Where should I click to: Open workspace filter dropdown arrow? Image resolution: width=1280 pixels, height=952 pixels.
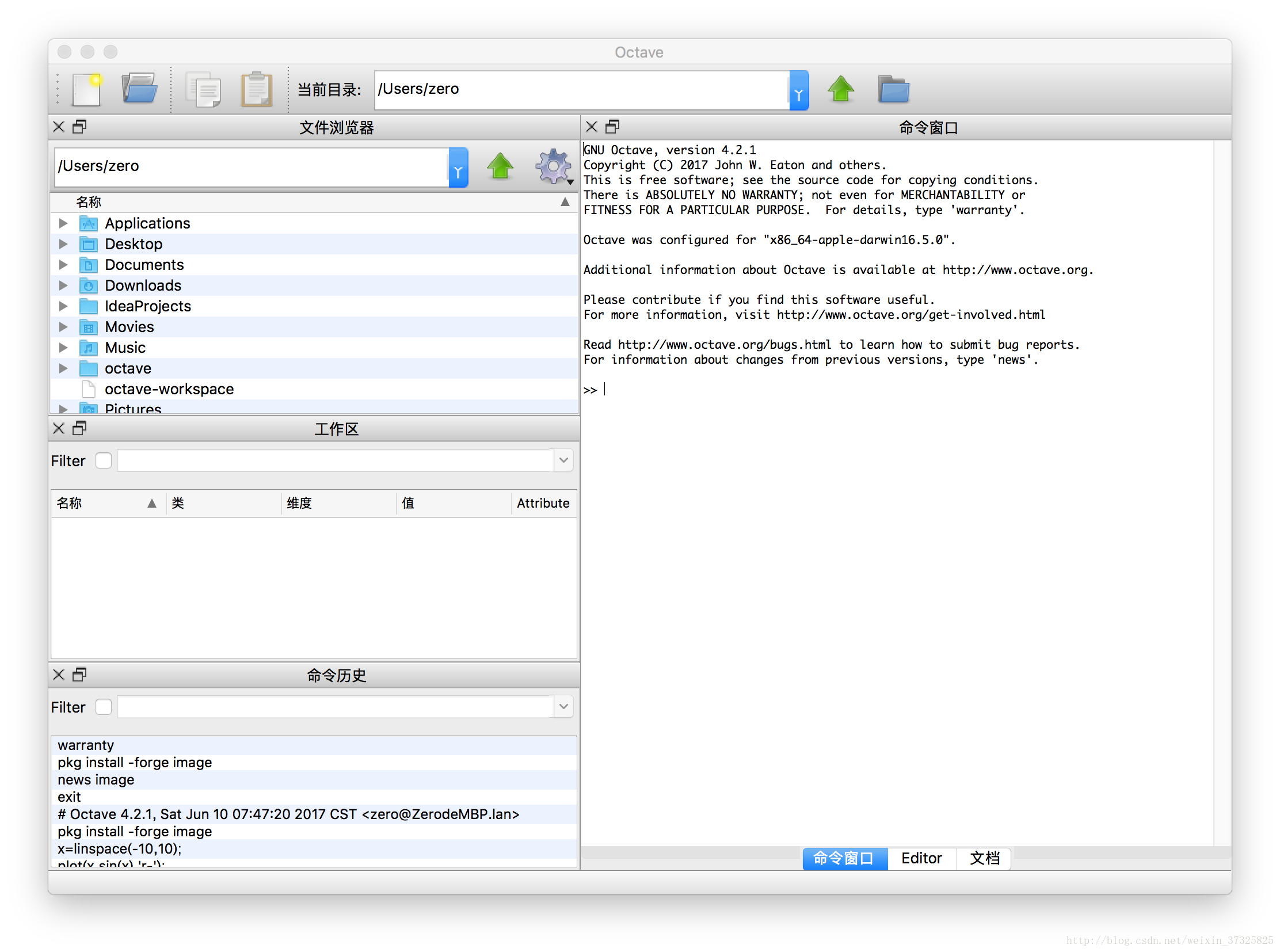click(563, 460)
